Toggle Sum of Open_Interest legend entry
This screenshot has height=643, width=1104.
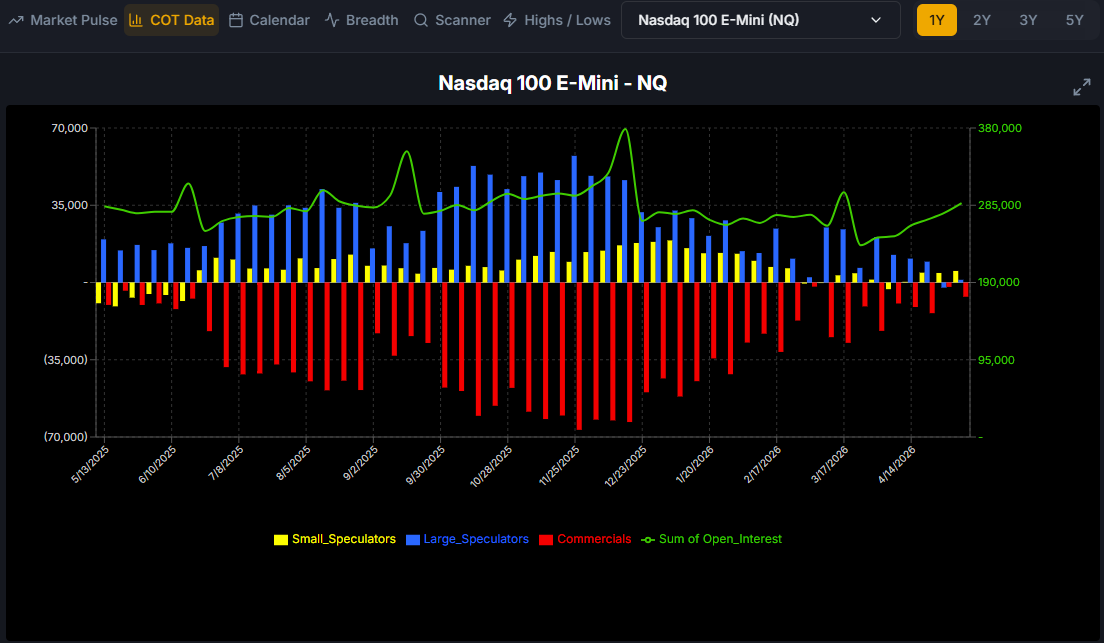(711, 539)
